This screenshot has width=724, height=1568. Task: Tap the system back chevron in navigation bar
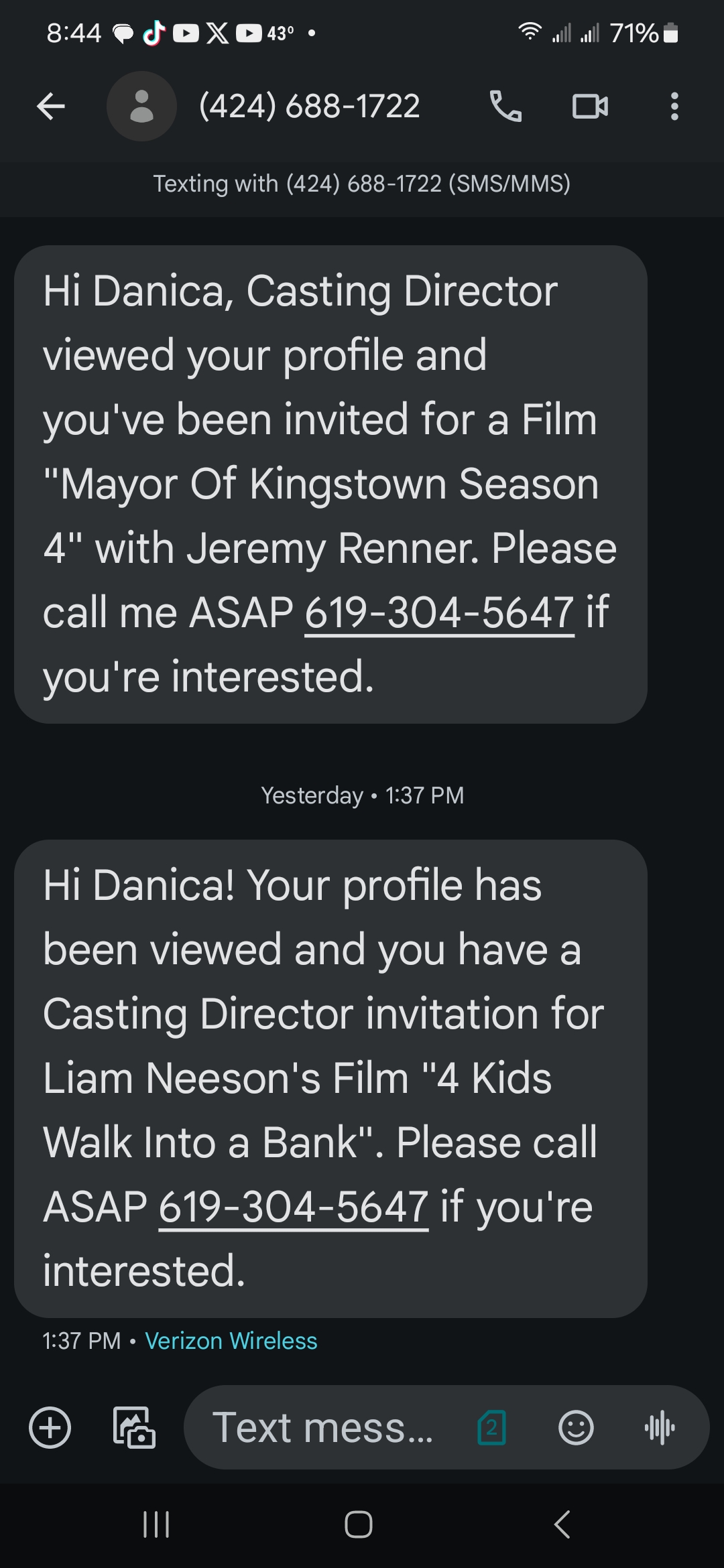coord(562,1524)
